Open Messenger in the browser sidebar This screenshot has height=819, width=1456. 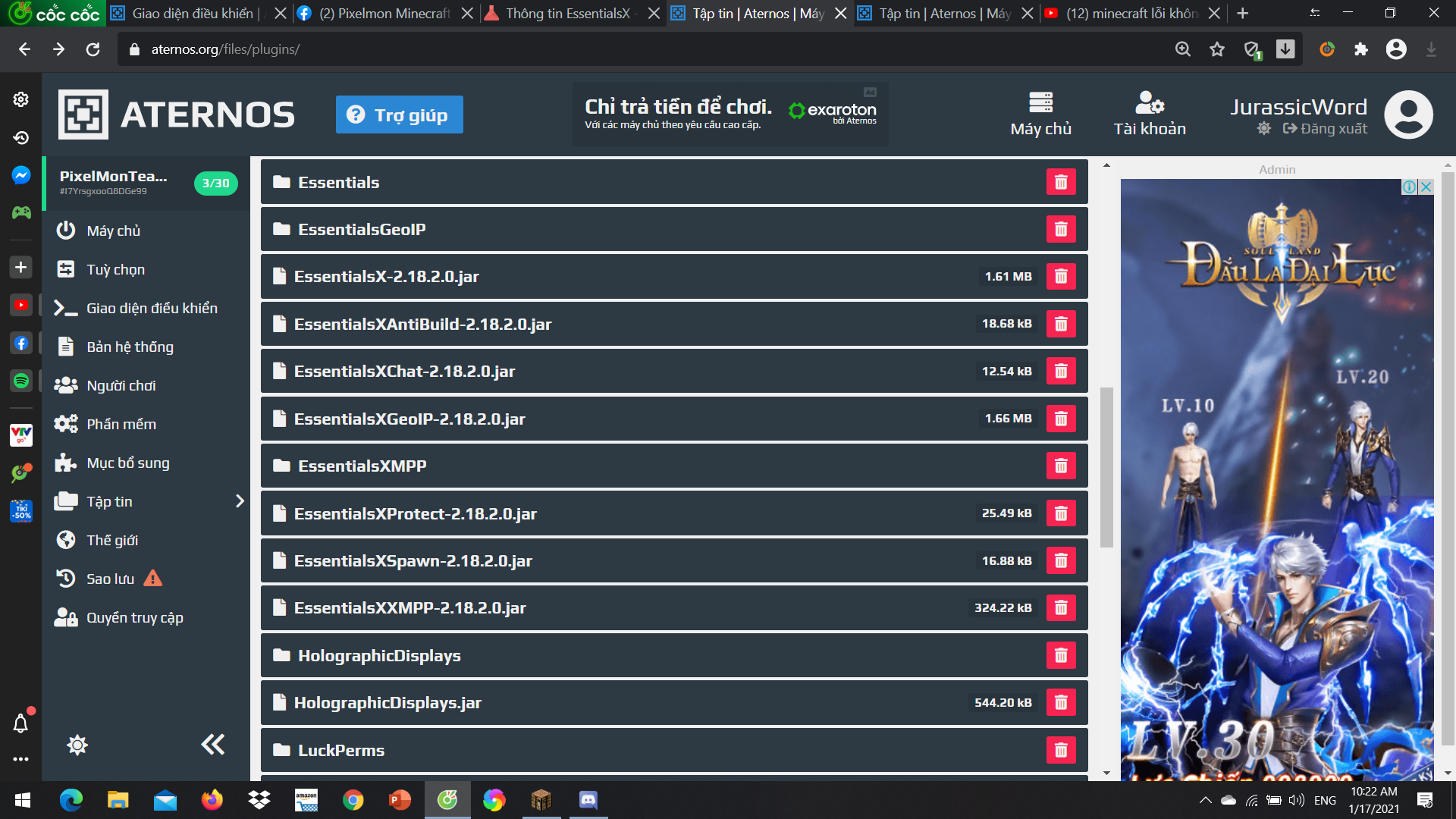tap(21, 175)
